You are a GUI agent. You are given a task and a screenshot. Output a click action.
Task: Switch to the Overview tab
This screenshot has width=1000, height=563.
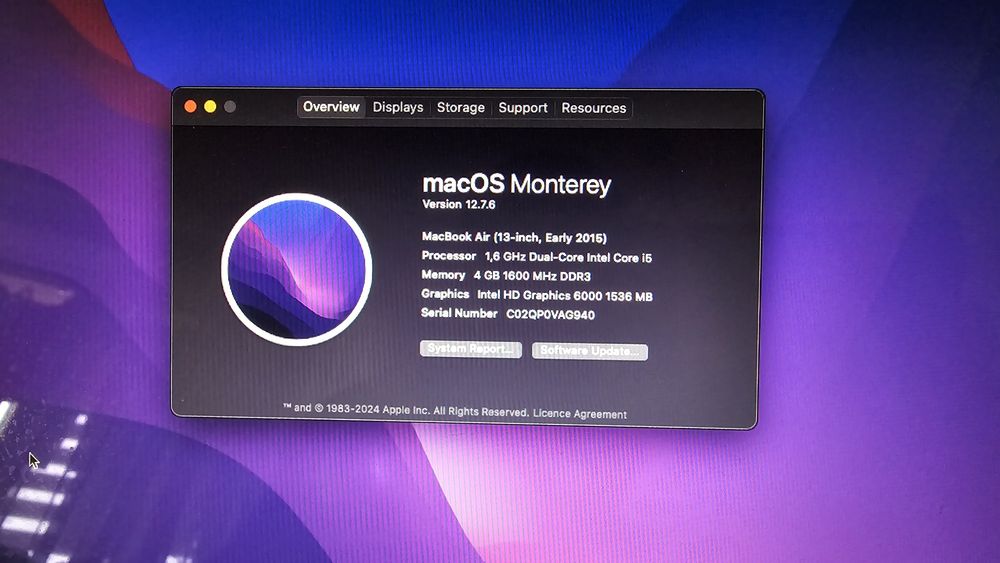pyautogui.click(x=331, y=107)
